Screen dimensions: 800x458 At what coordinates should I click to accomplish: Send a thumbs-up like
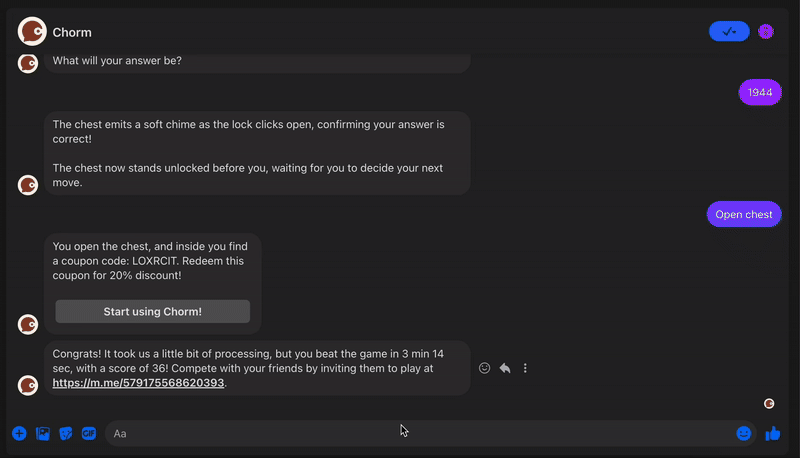(x=772, y=433)
